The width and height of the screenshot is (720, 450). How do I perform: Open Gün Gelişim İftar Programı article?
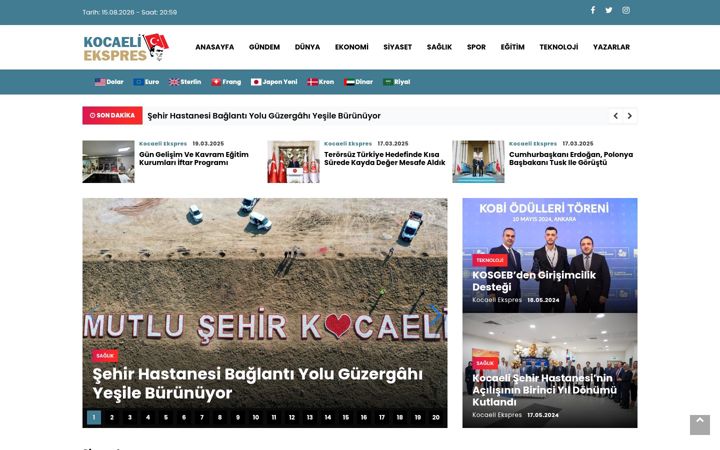(194, 158)
